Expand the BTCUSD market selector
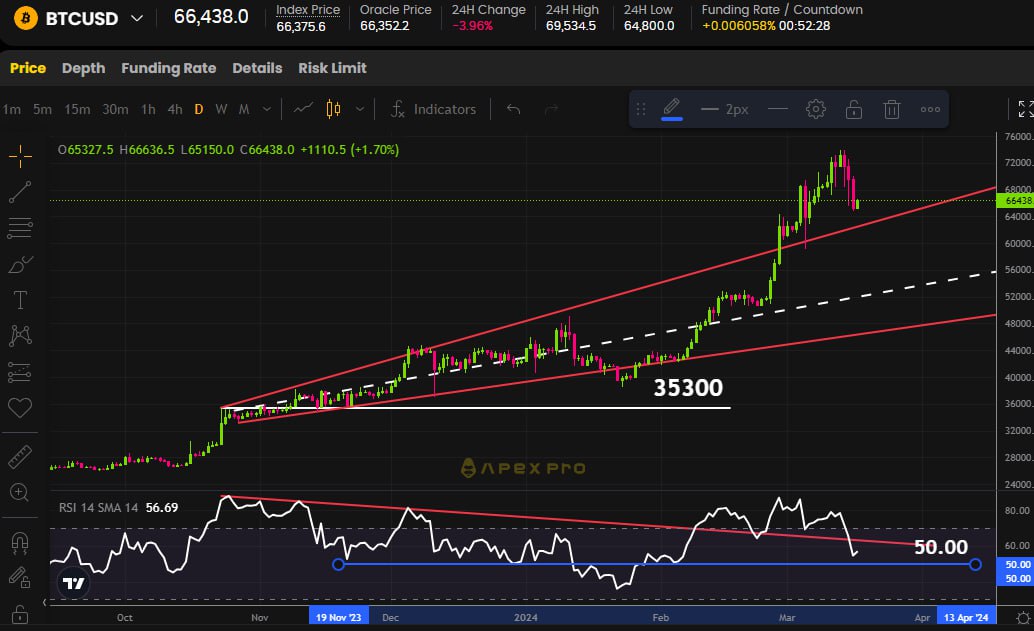 click(x=137, y=18)
